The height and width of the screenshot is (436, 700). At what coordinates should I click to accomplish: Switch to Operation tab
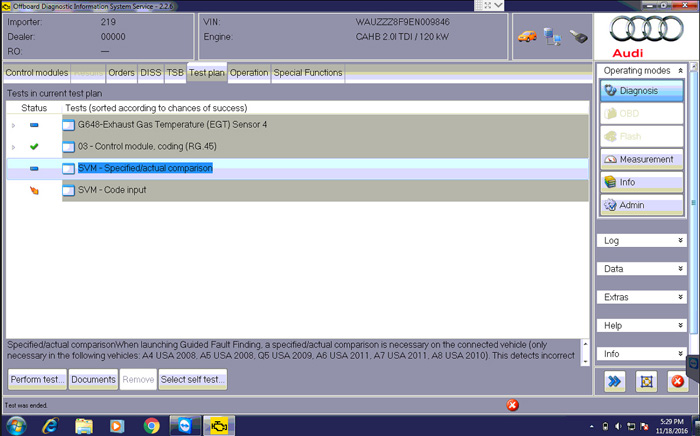click(x=249, y=73)
